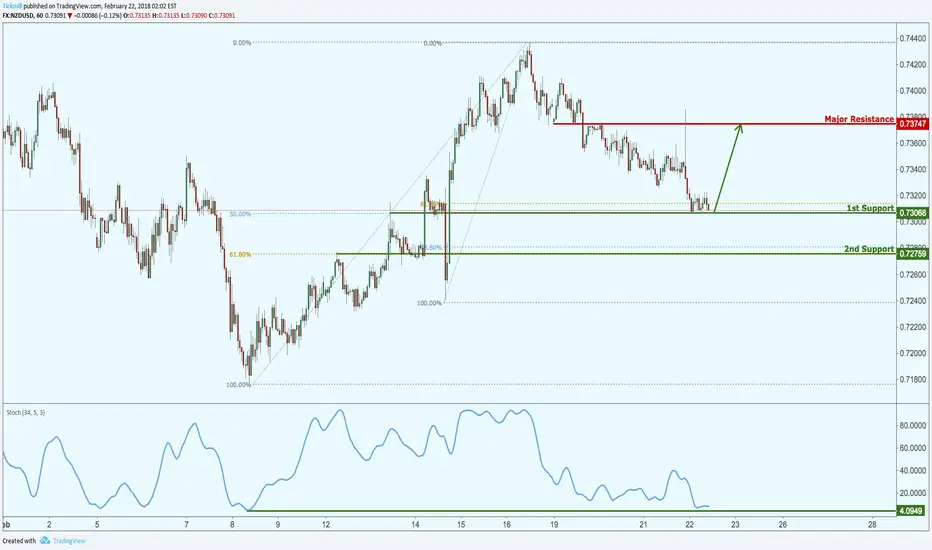Click 80.0000 on the stochastic axis

pyautogui.click(x=912, y=426)
